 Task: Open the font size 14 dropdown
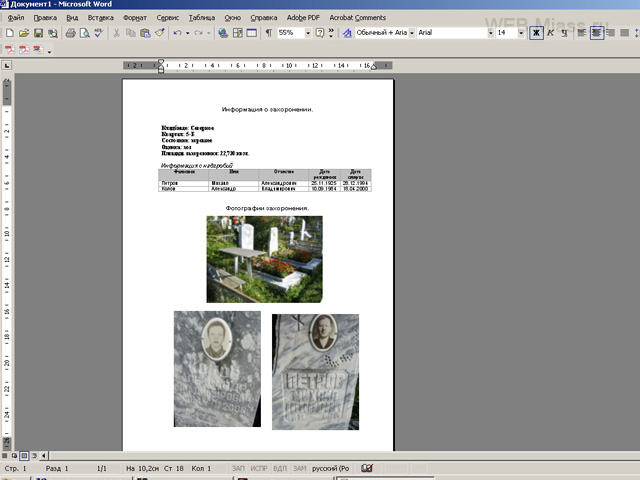click(520, 33)
